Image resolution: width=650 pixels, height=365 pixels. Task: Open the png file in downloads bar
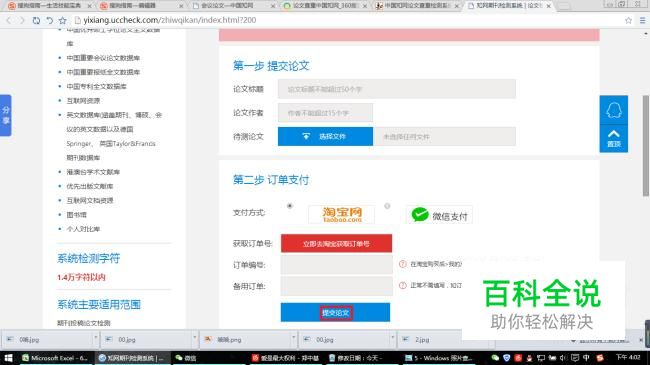click(x=245, y=339)
